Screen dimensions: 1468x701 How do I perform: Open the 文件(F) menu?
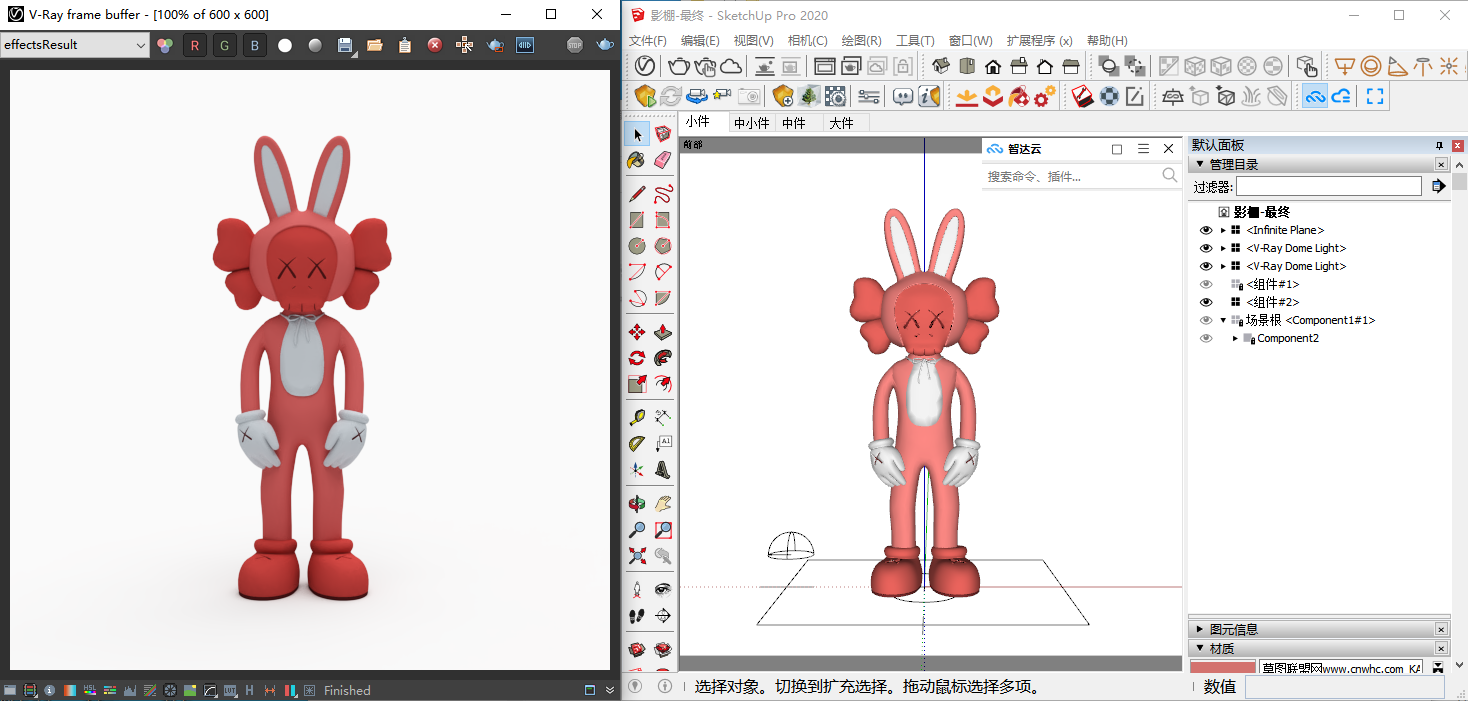click(647, 41)
